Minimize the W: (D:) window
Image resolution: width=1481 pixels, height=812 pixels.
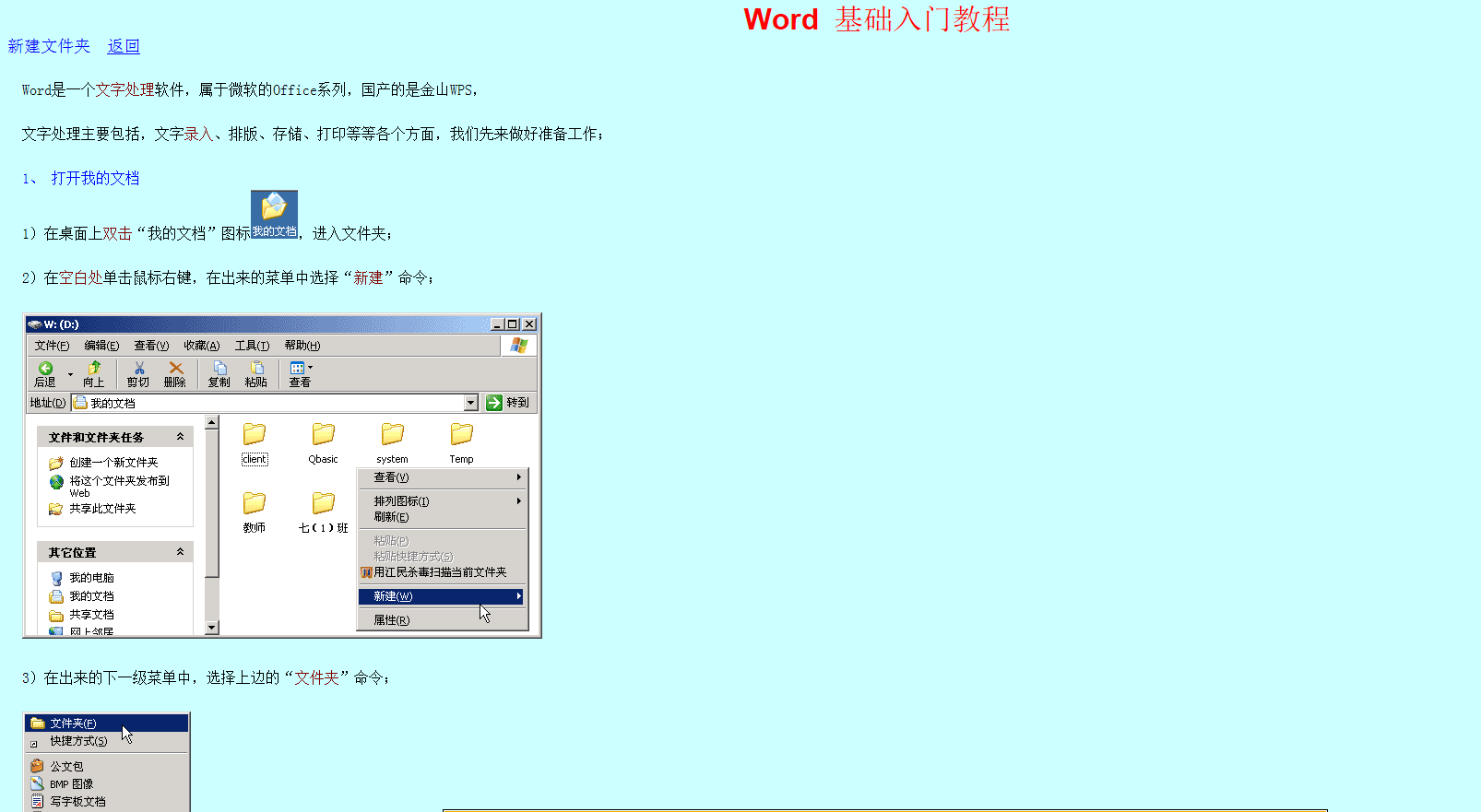pos(498,324)
